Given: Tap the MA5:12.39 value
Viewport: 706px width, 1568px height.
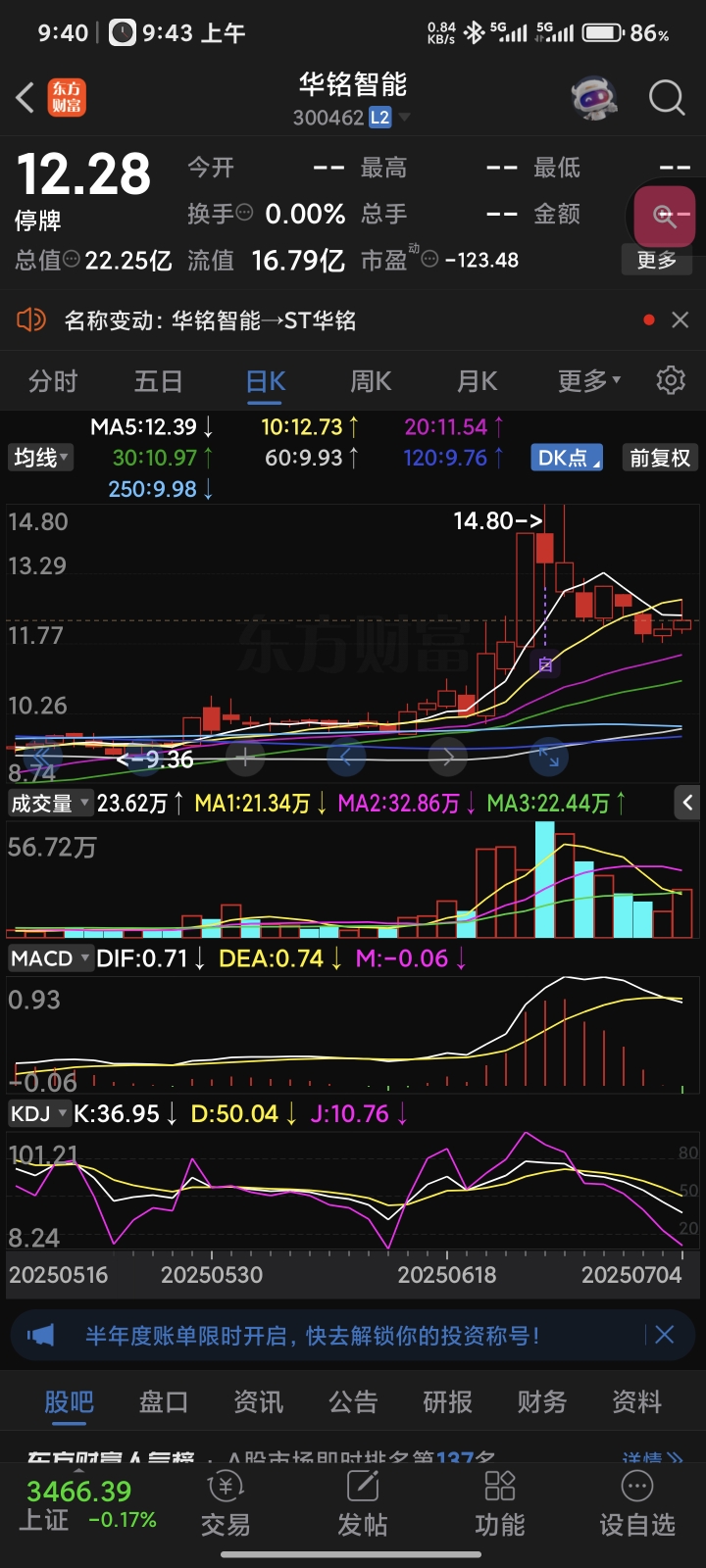Looking at the screenshot, I should click(x=152, y=426).
